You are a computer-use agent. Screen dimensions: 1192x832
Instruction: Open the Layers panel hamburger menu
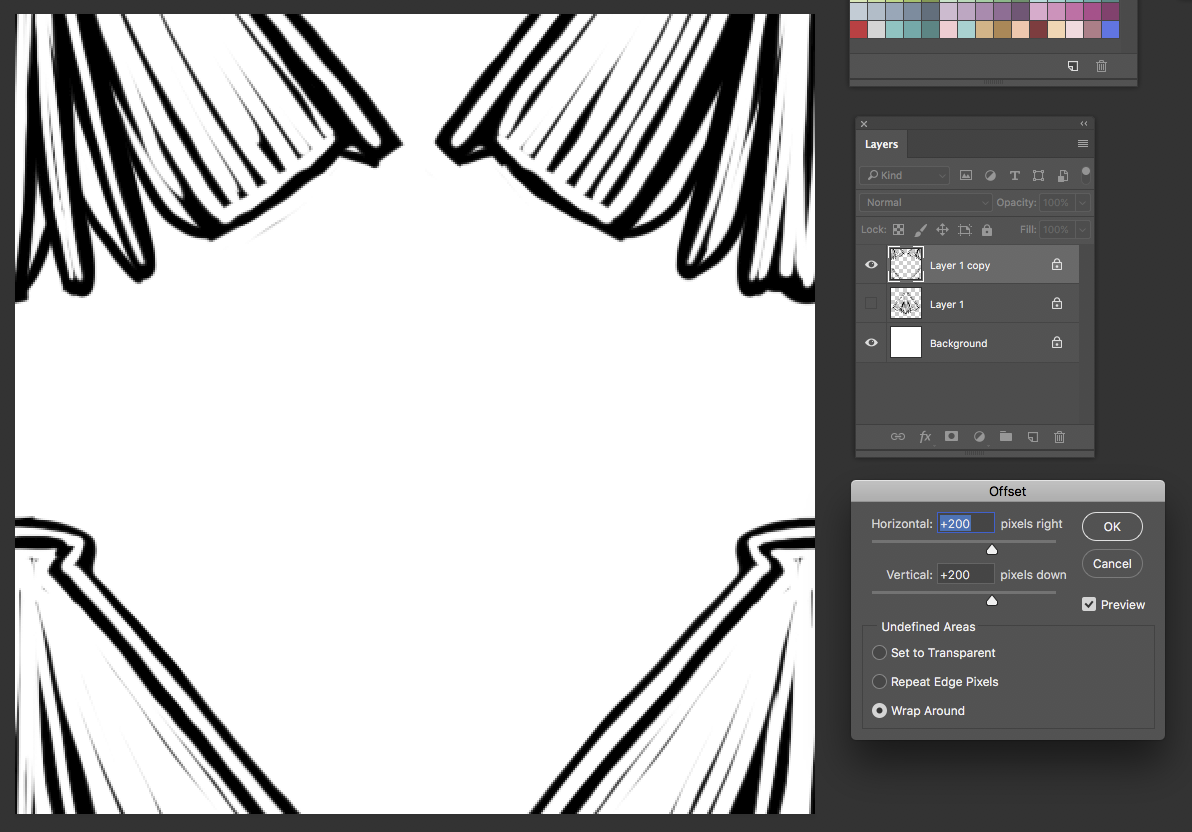pyautogui.click(x=1083, y=144)
